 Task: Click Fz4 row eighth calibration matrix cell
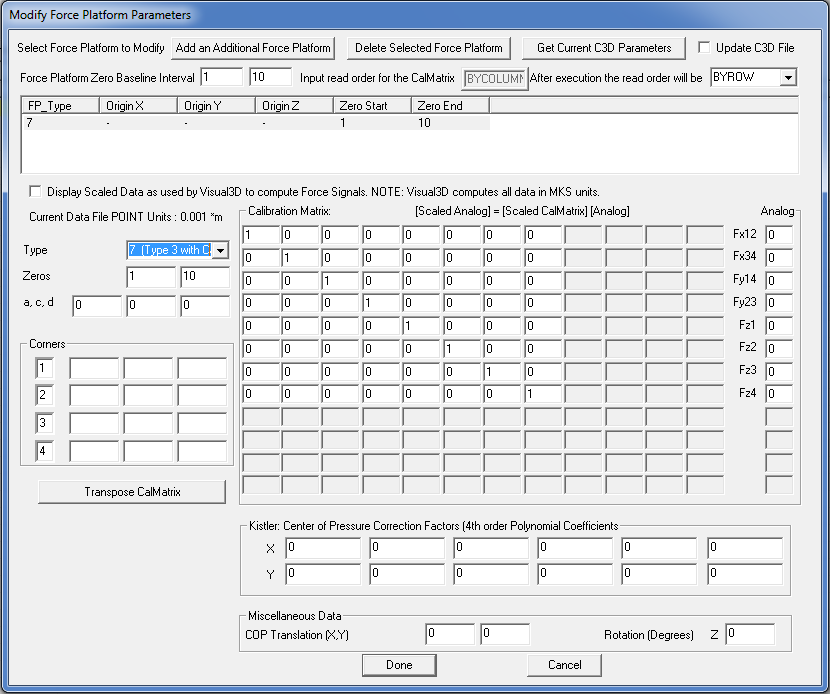543,394
